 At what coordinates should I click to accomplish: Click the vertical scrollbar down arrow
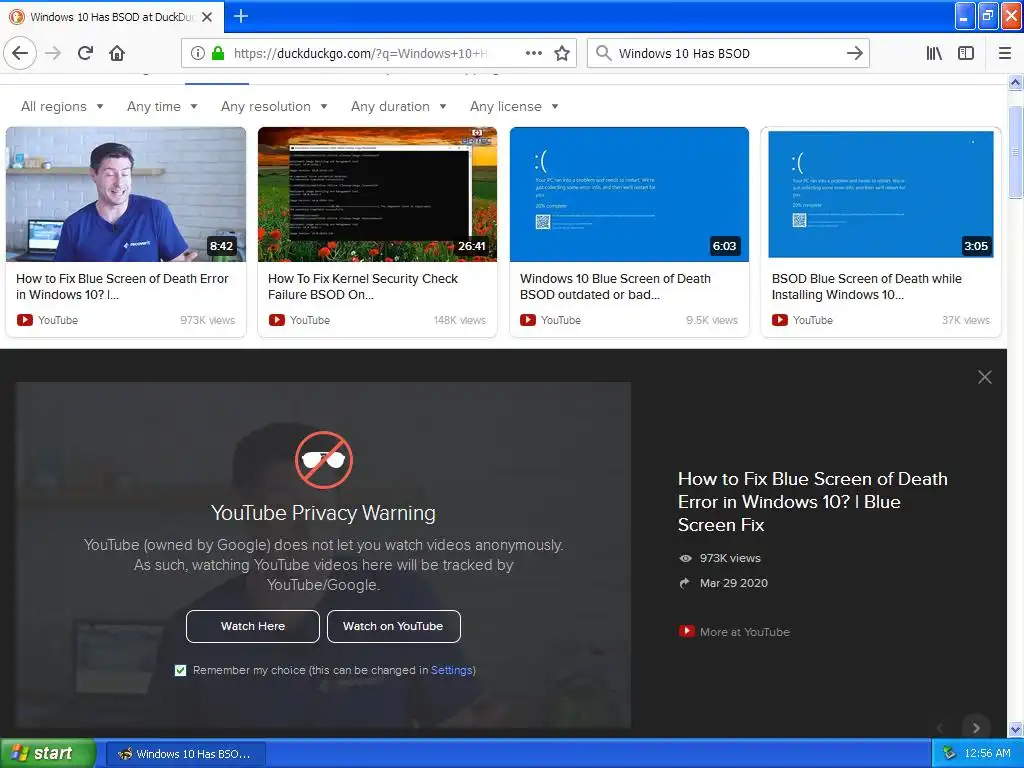[x=1016, y=729]
